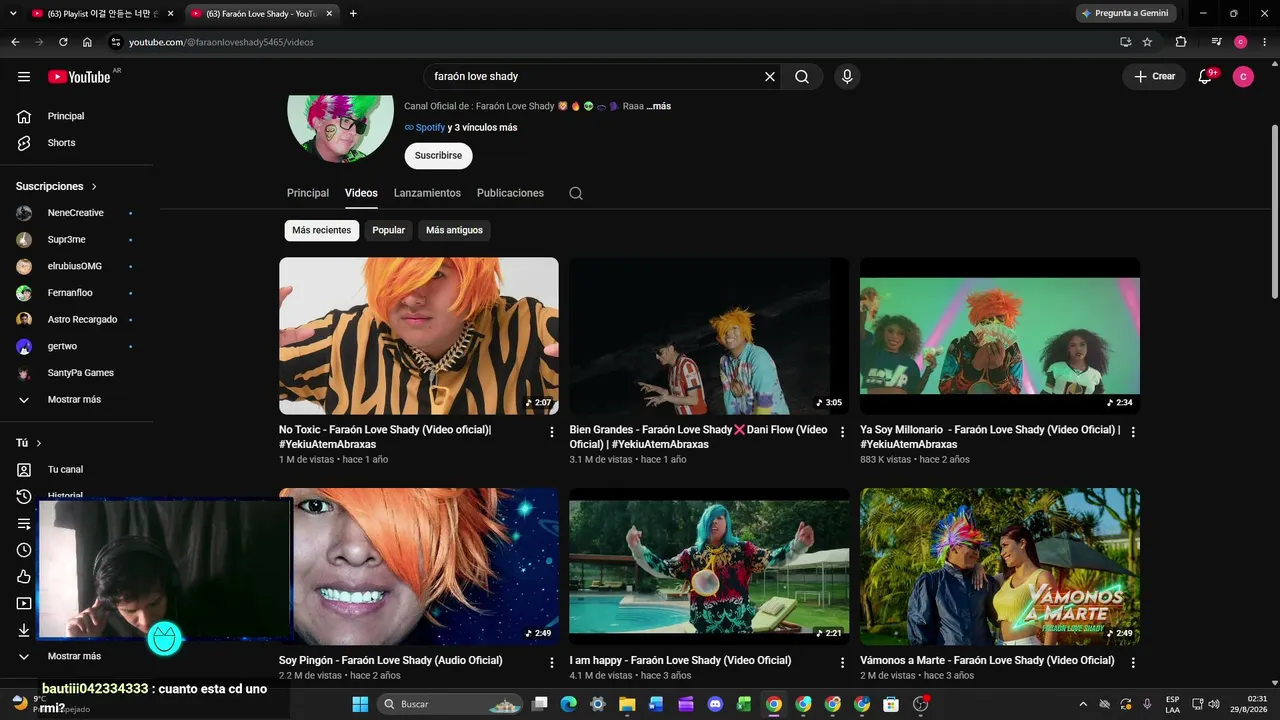Install app icon in address bar
Image resolution: width=1280 pixels, height=720 pixels.
(x=1125, y=42)
